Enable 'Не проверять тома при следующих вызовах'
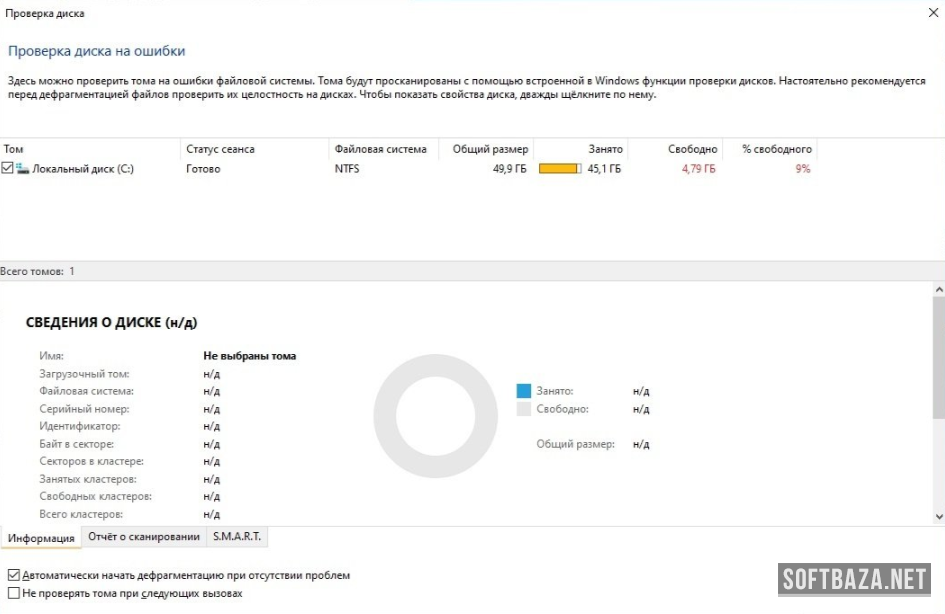This screenshot has height=614, width=945. 13,593
